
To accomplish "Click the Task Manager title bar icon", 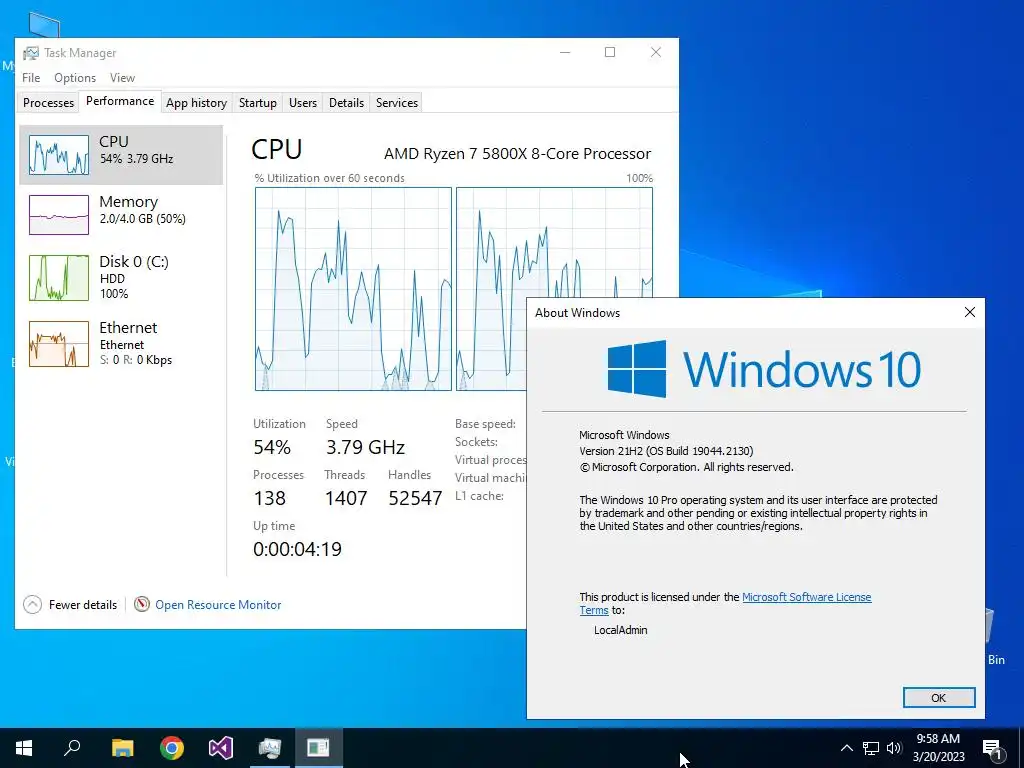I will coord(31,53).
